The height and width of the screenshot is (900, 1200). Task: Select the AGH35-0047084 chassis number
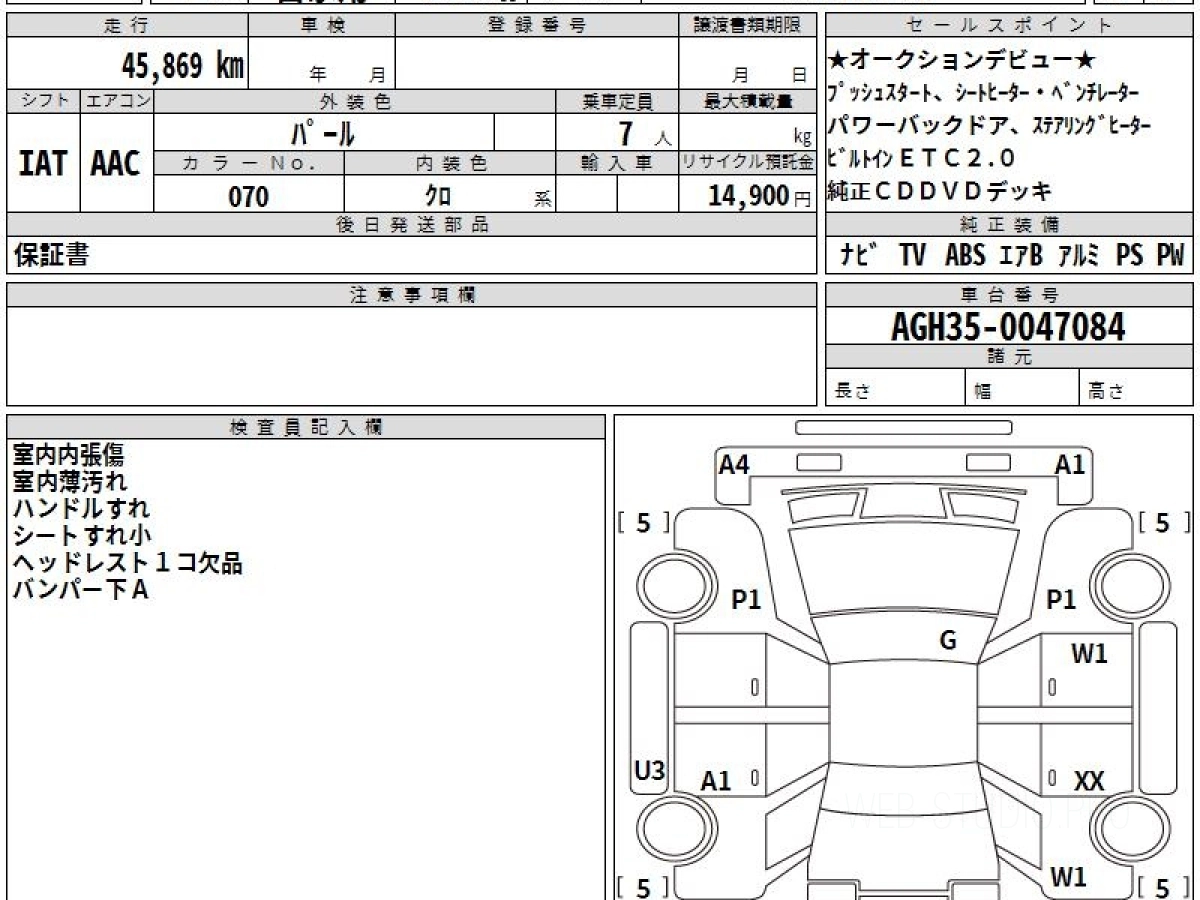(1008, 326)
